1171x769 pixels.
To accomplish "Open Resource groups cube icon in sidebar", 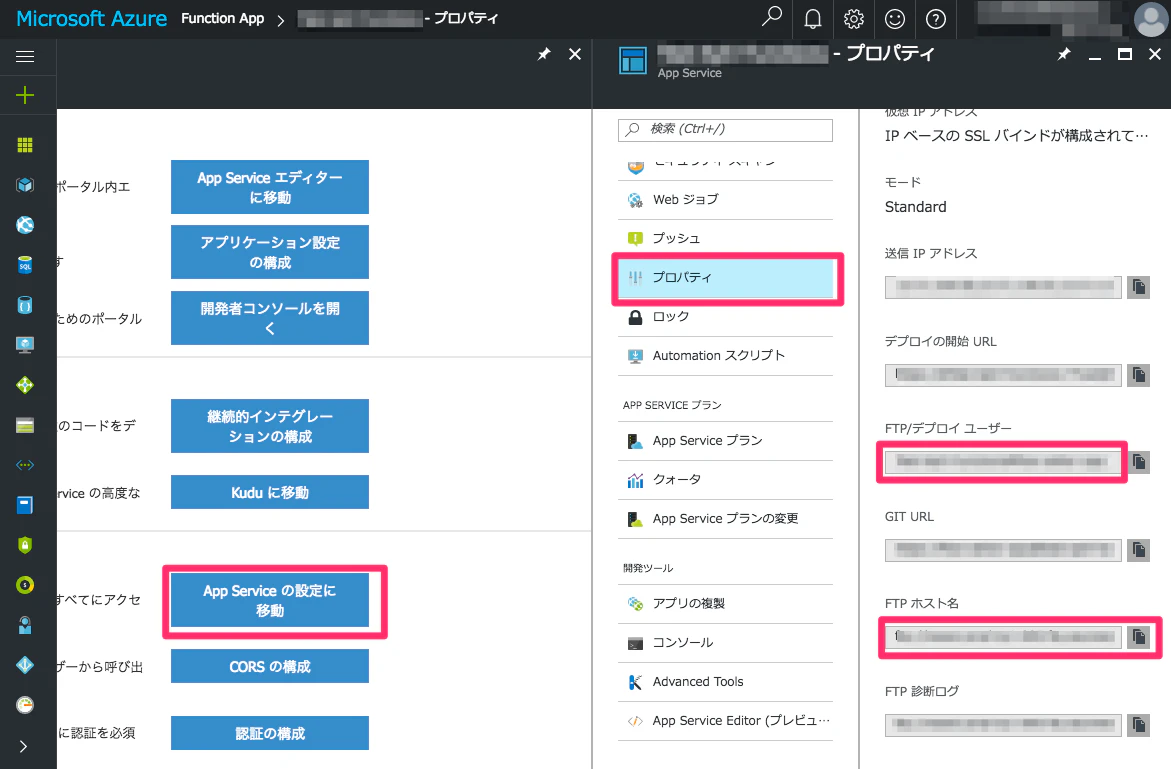I will click(25, 184).
